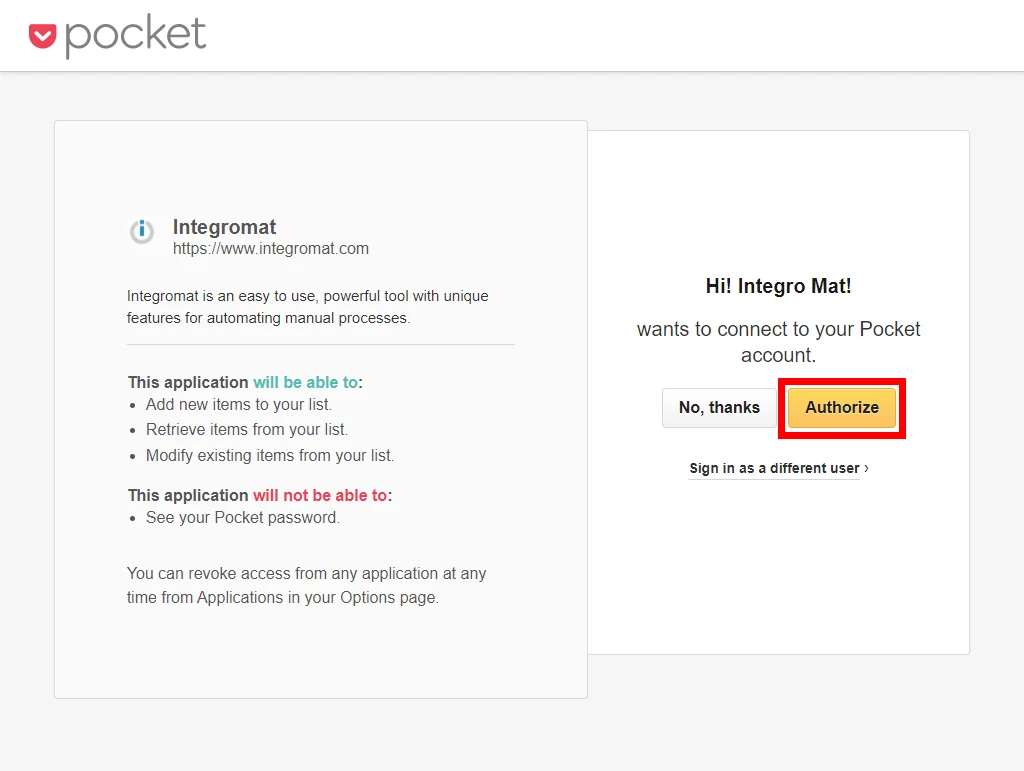Click the revoke access notice paragraph
1024x771 pixels.
(306, 586)
